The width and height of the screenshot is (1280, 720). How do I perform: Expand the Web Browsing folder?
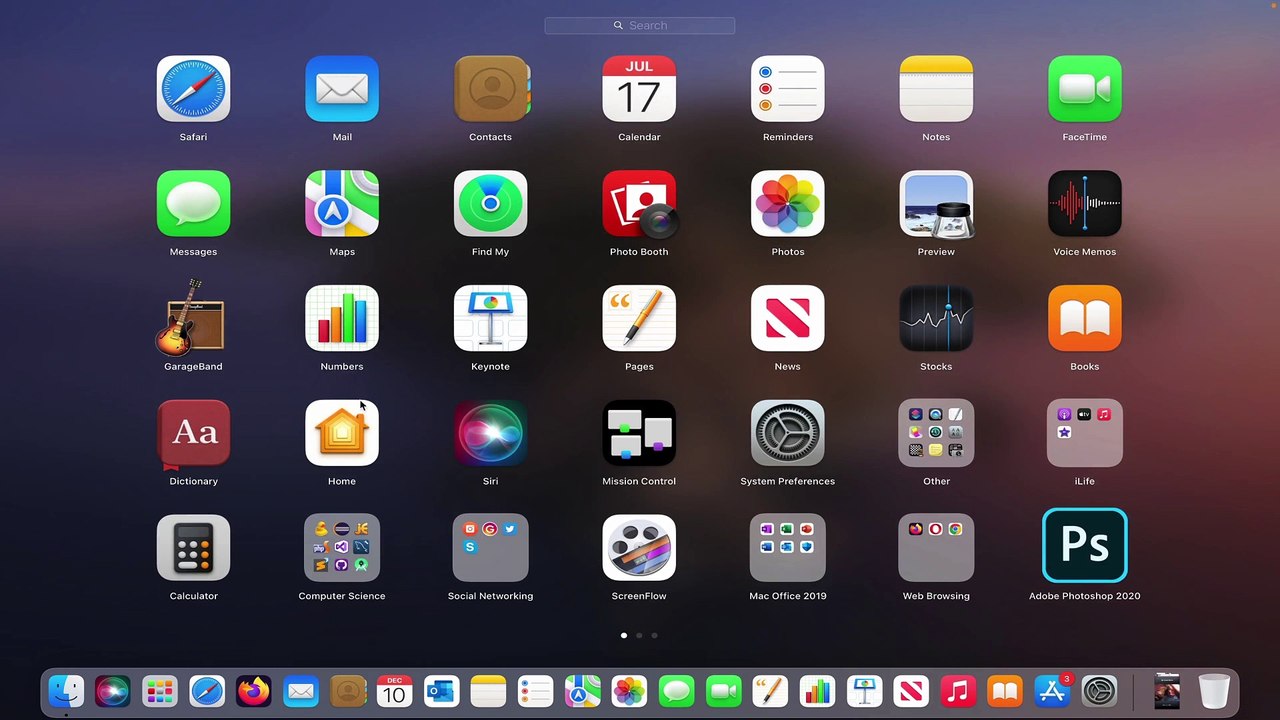click(x=936, y=548)
